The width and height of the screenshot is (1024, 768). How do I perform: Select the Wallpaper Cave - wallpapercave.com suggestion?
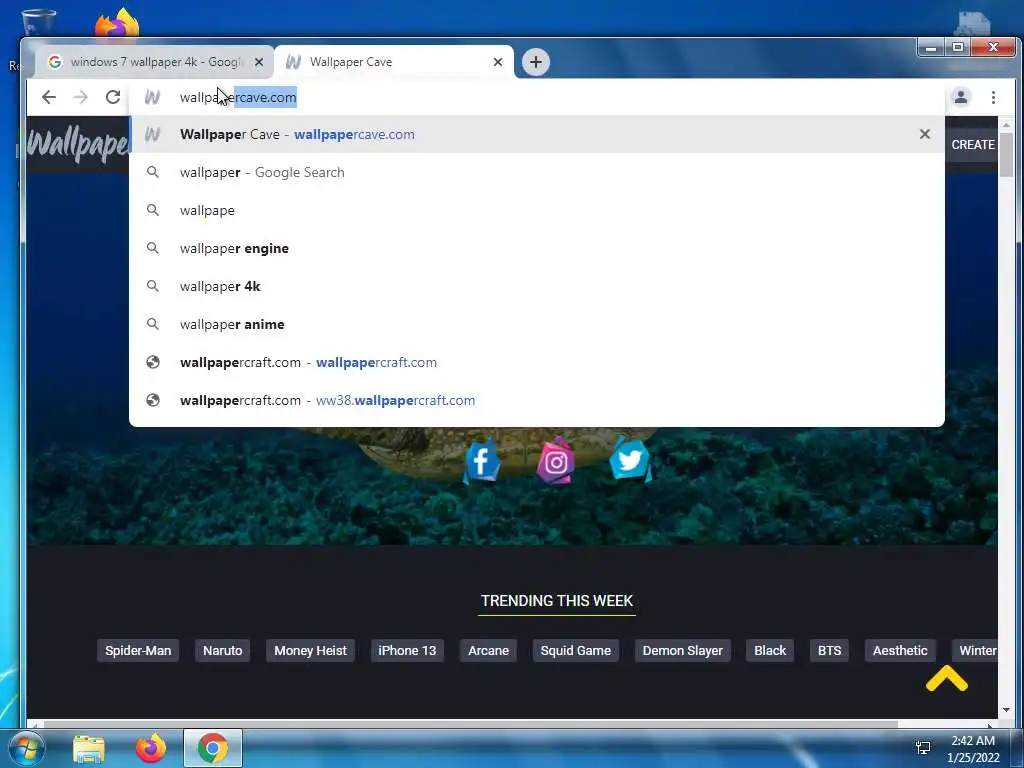point(537,135)
